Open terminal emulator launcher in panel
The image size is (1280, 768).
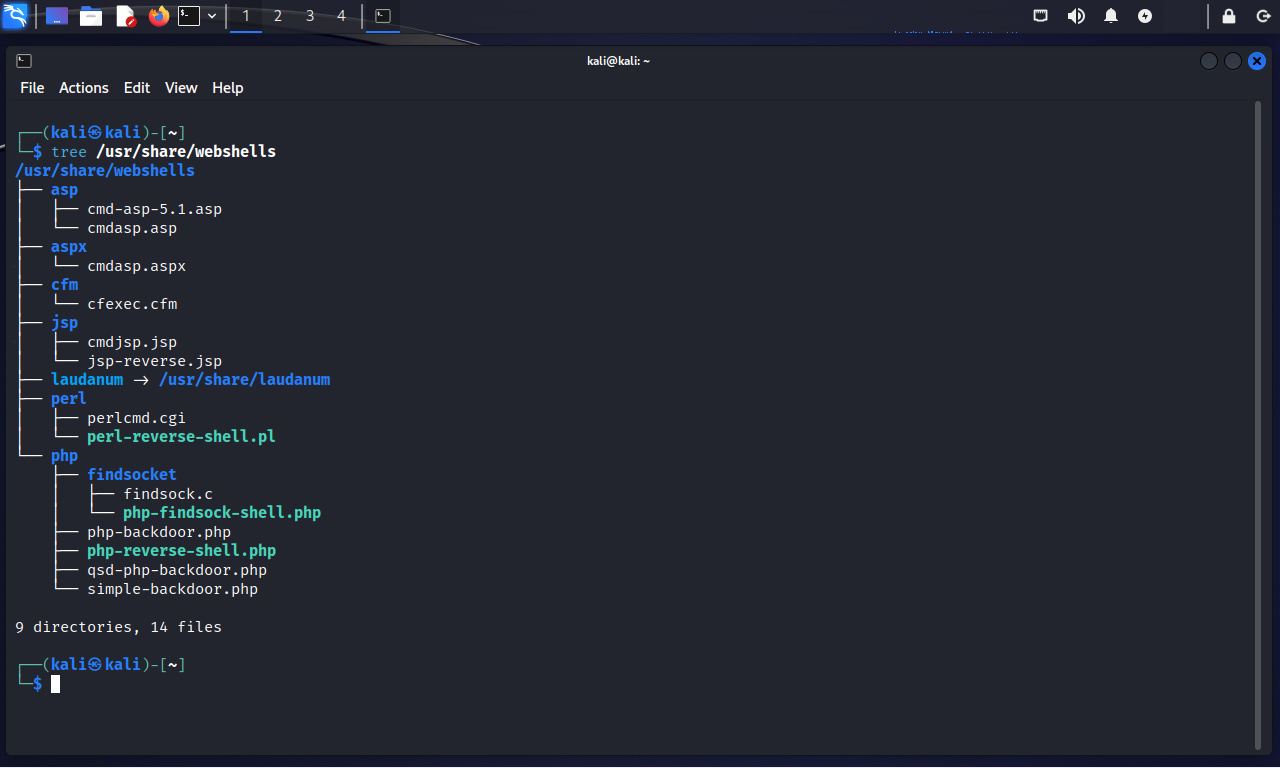[189, 16]
